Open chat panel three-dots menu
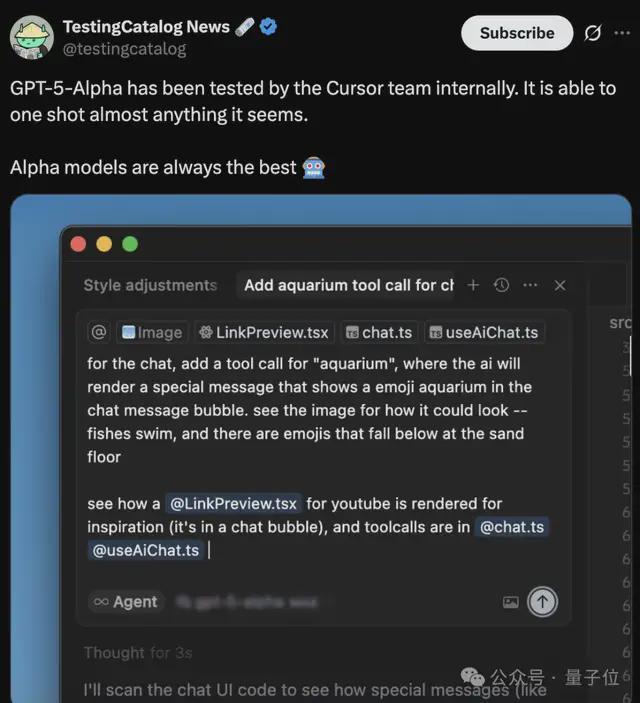 [530, 285]
